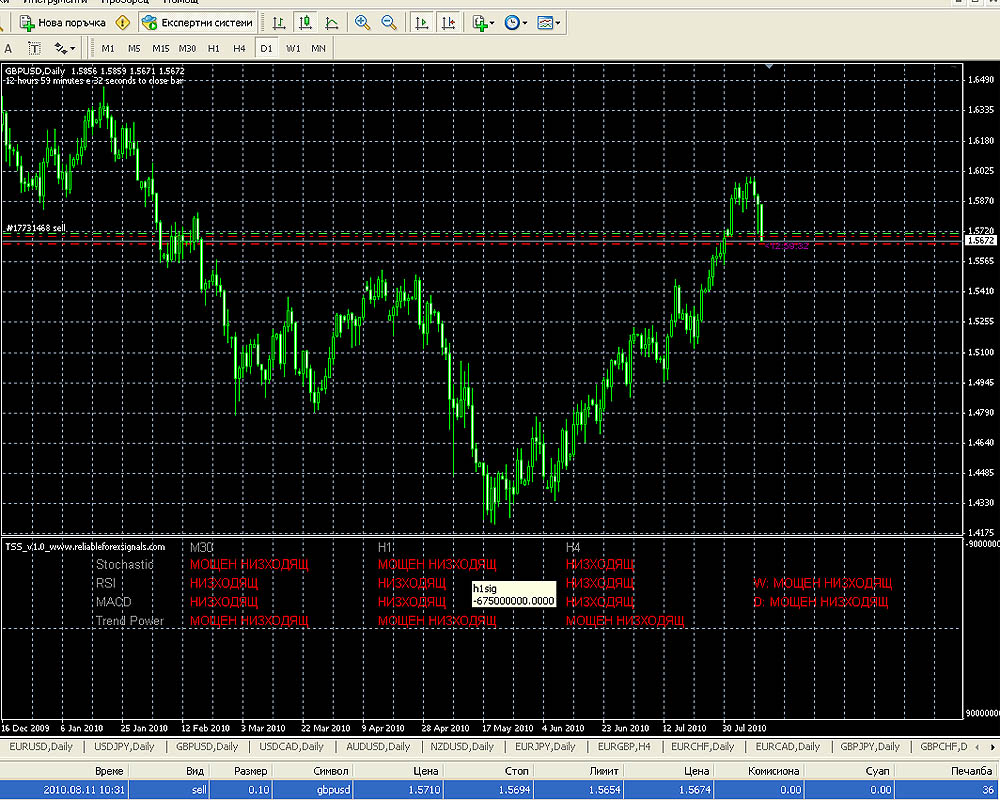Screen dimensions: 1000x800
Task: Zoom out of the chart
Action: click(388, 23)
